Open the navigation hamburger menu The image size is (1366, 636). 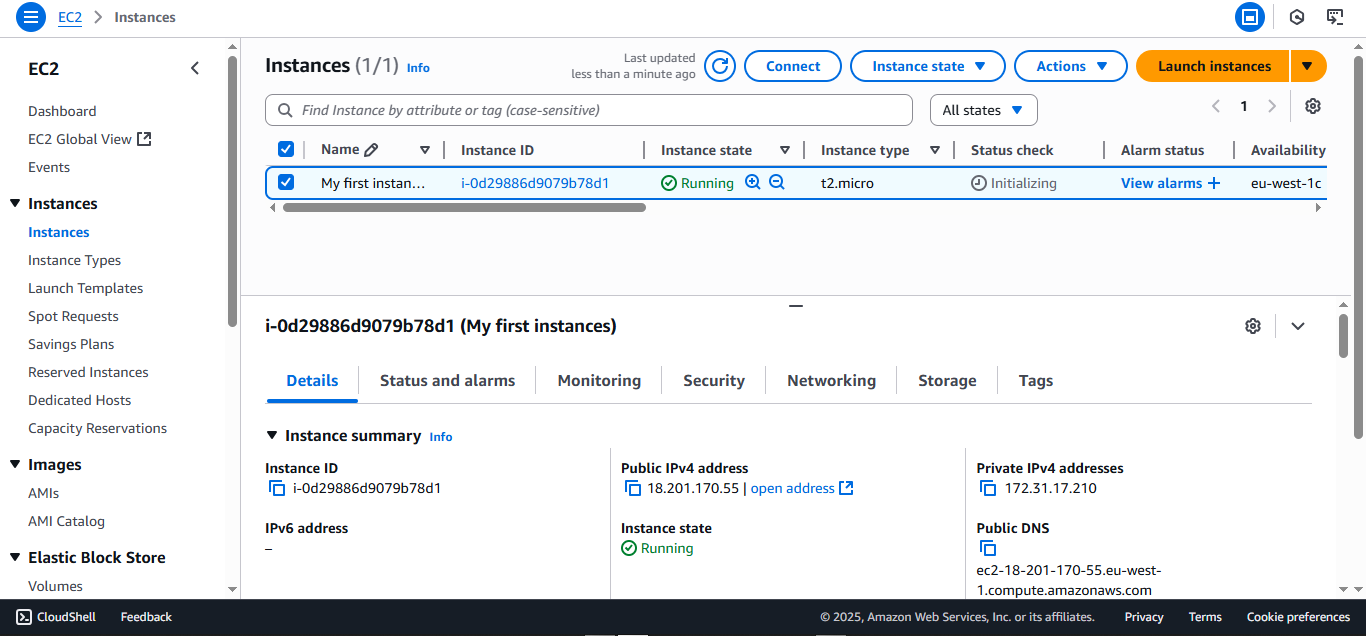tap(30, 17)
